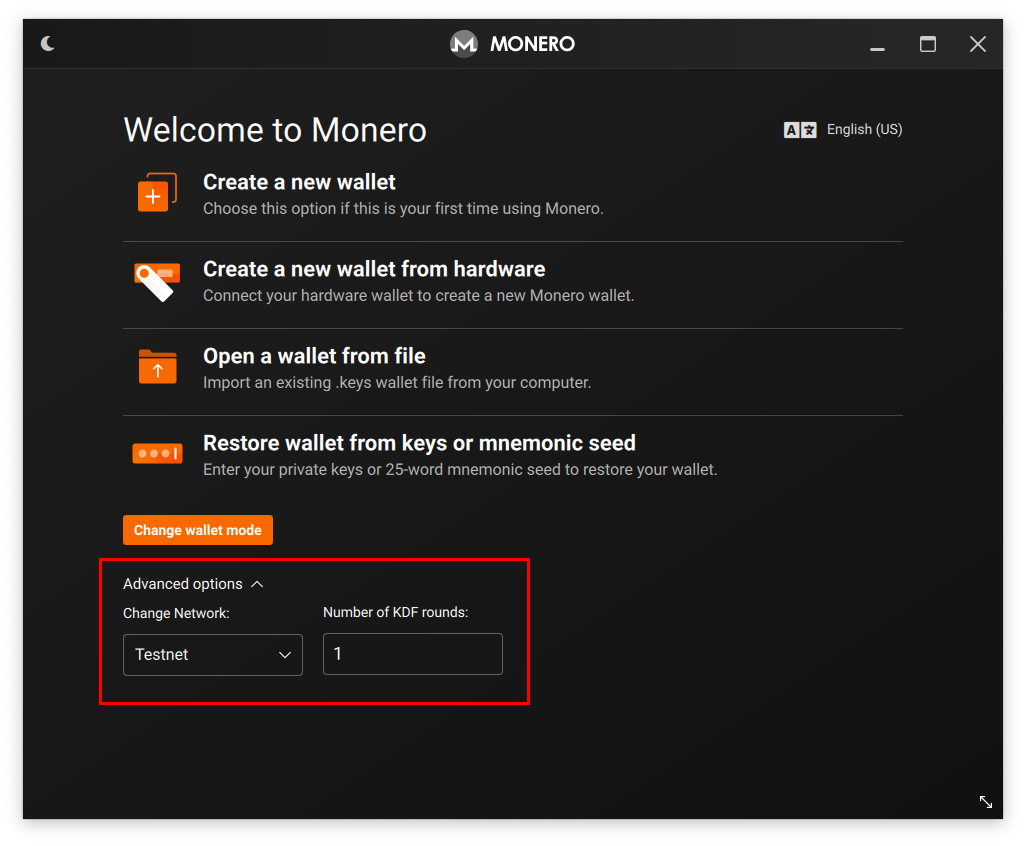
Task: Click the Number of KDF rounds: label
Action: tap(395, 612)
